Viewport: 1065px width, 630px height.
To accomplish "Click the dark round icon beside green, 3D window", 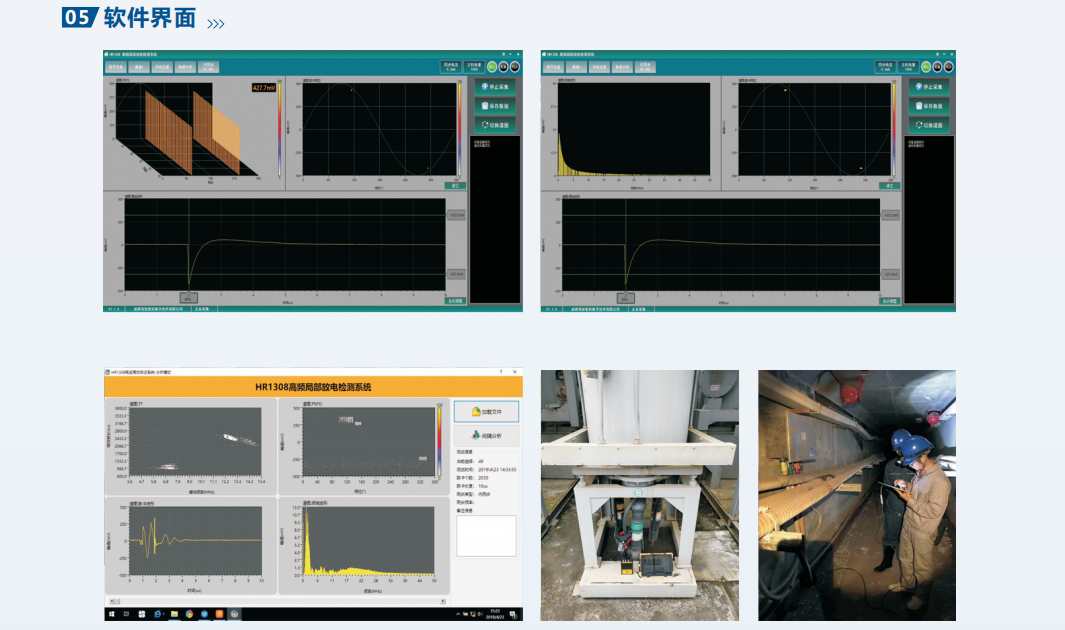I will 503,67.
